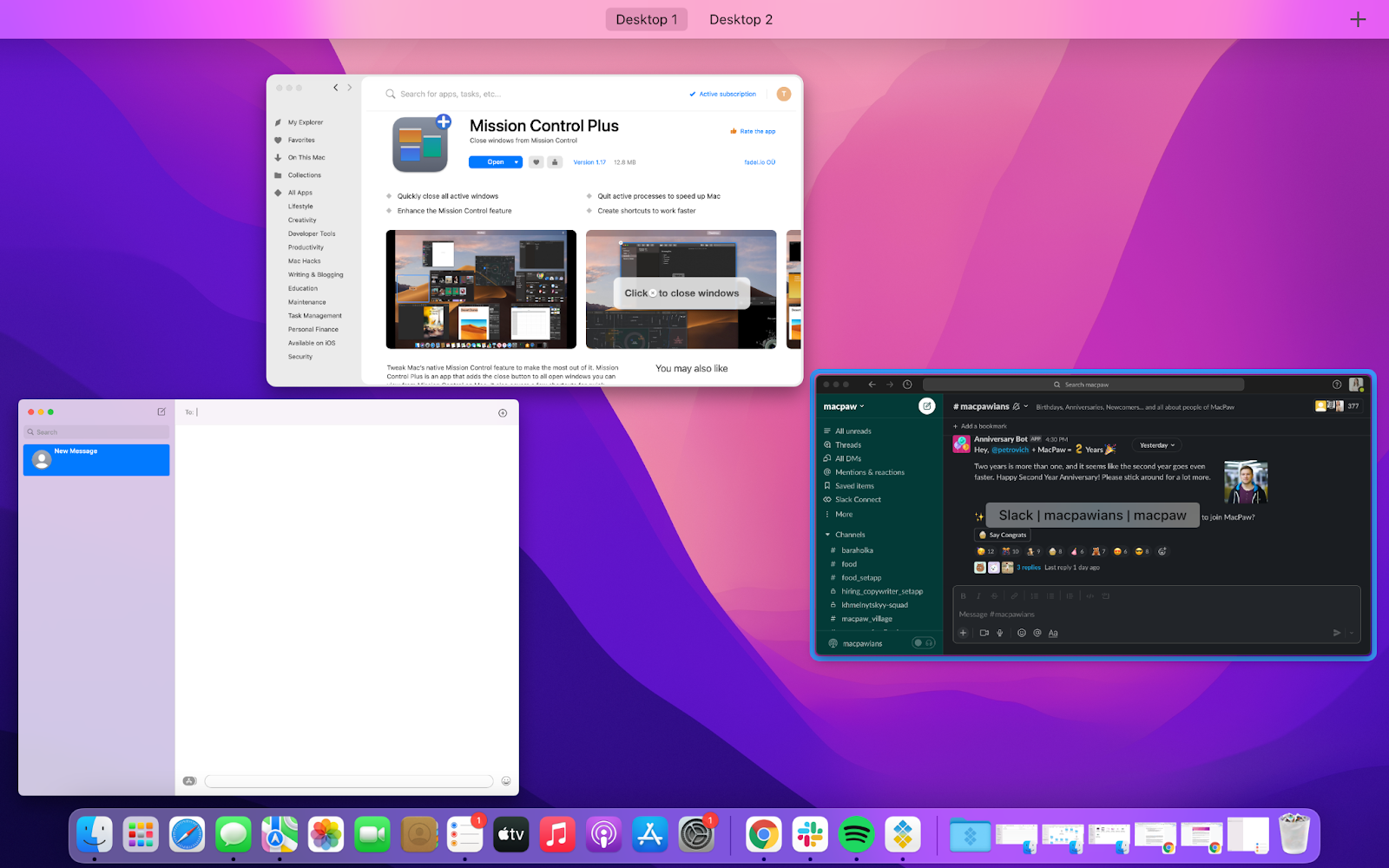Select the New Message conversation

96,459
